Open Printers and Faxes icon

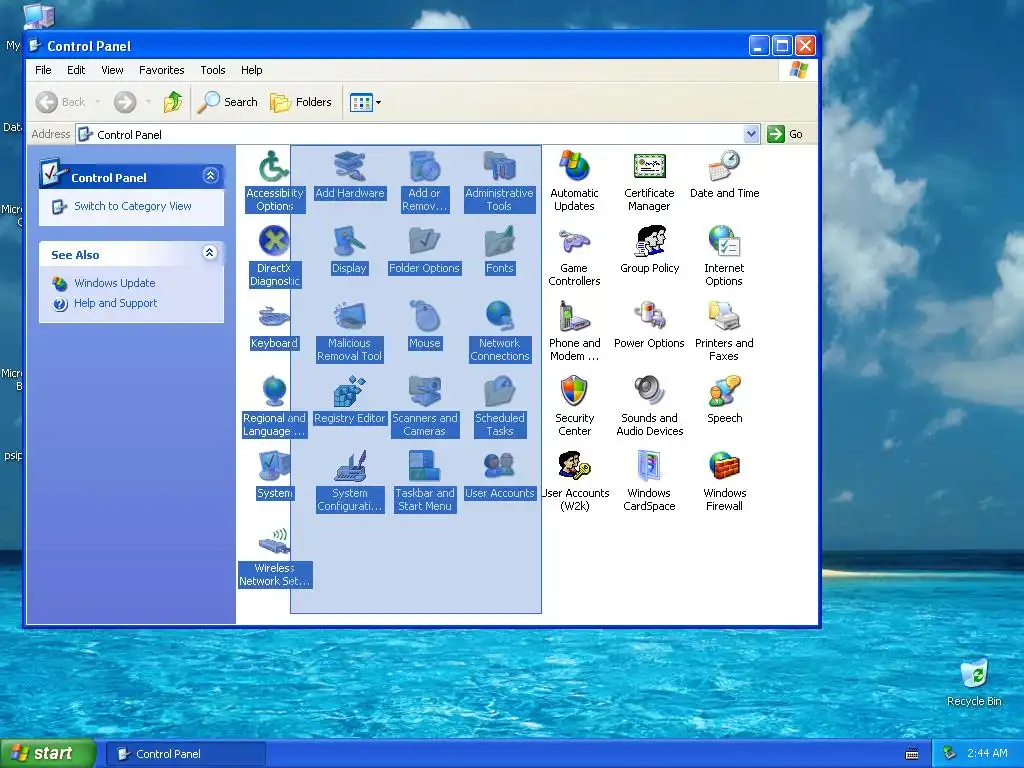coord(724,317)
